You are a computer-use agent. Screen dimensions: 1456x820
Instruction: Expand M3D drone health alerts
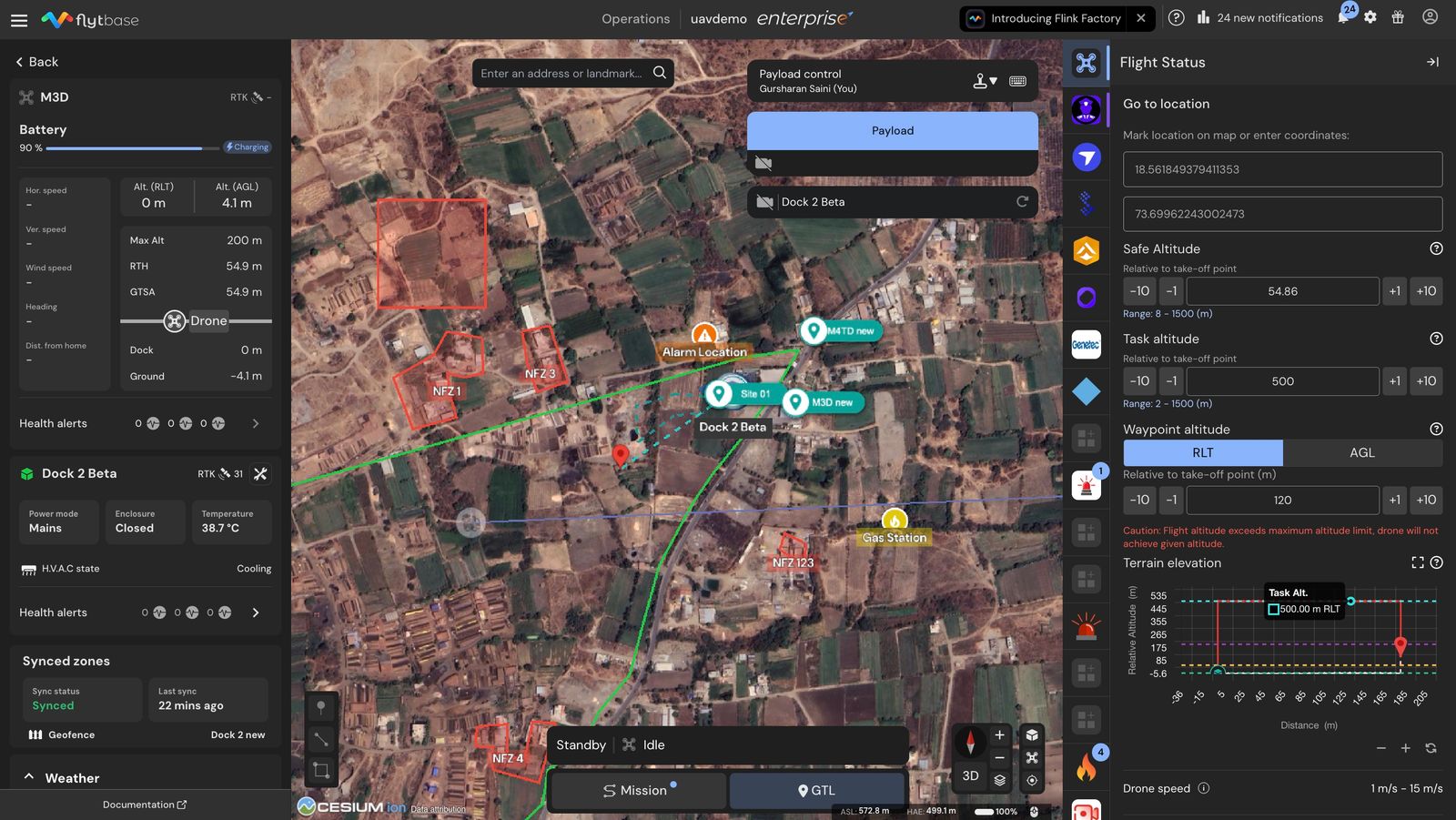tap(256, 423)
